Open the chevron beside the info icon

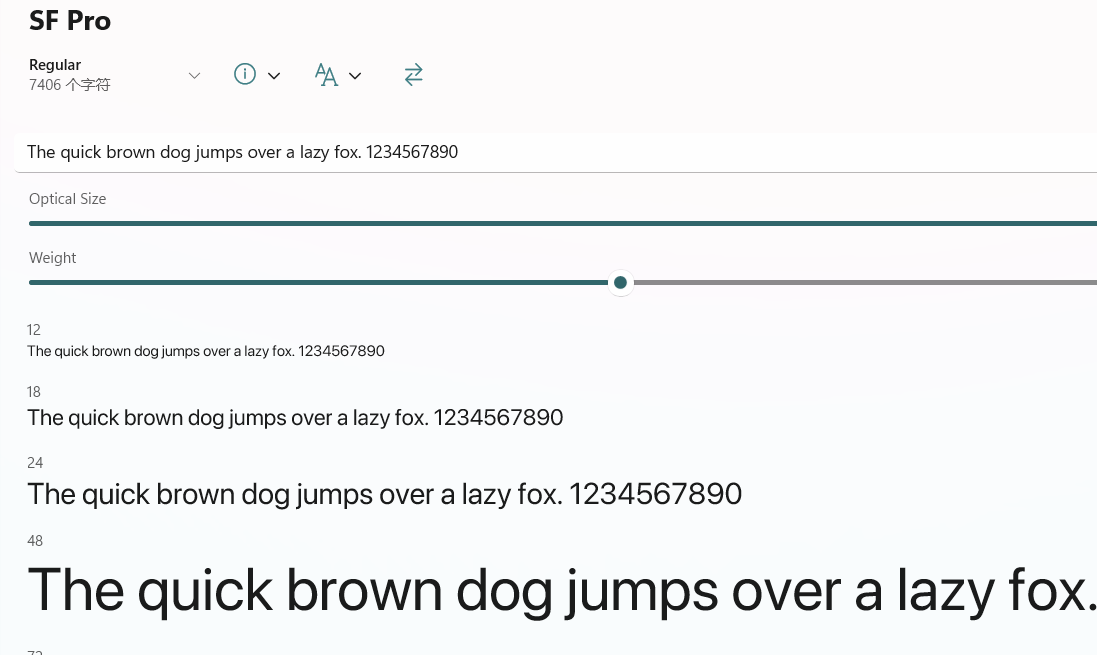coord(274,76)
